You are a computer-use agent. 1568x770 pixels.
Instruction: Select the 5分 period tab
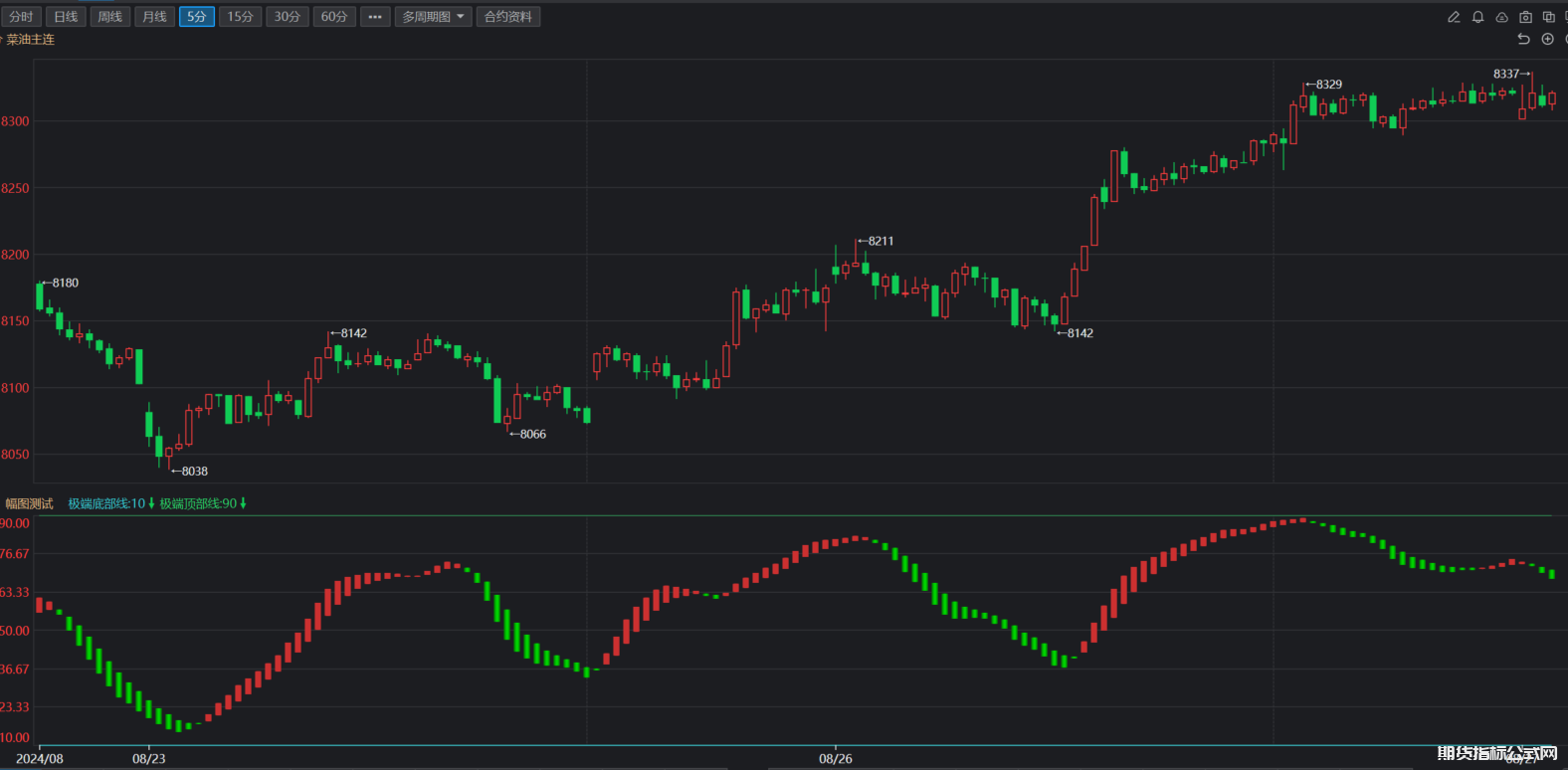(x=197, y=17)
